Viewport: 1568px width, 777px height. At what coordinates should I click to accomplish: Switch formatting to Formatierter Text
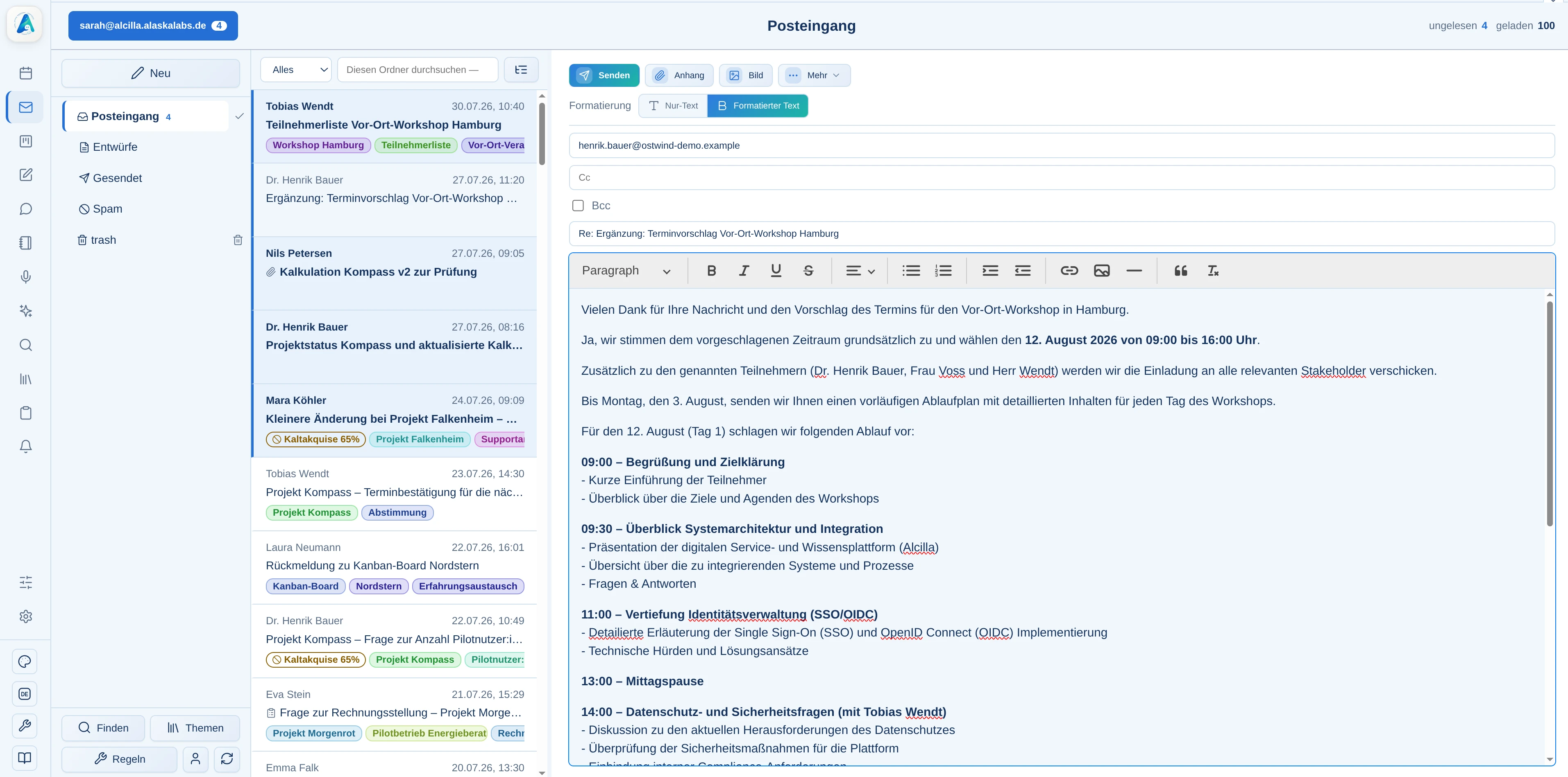[758, 106]
